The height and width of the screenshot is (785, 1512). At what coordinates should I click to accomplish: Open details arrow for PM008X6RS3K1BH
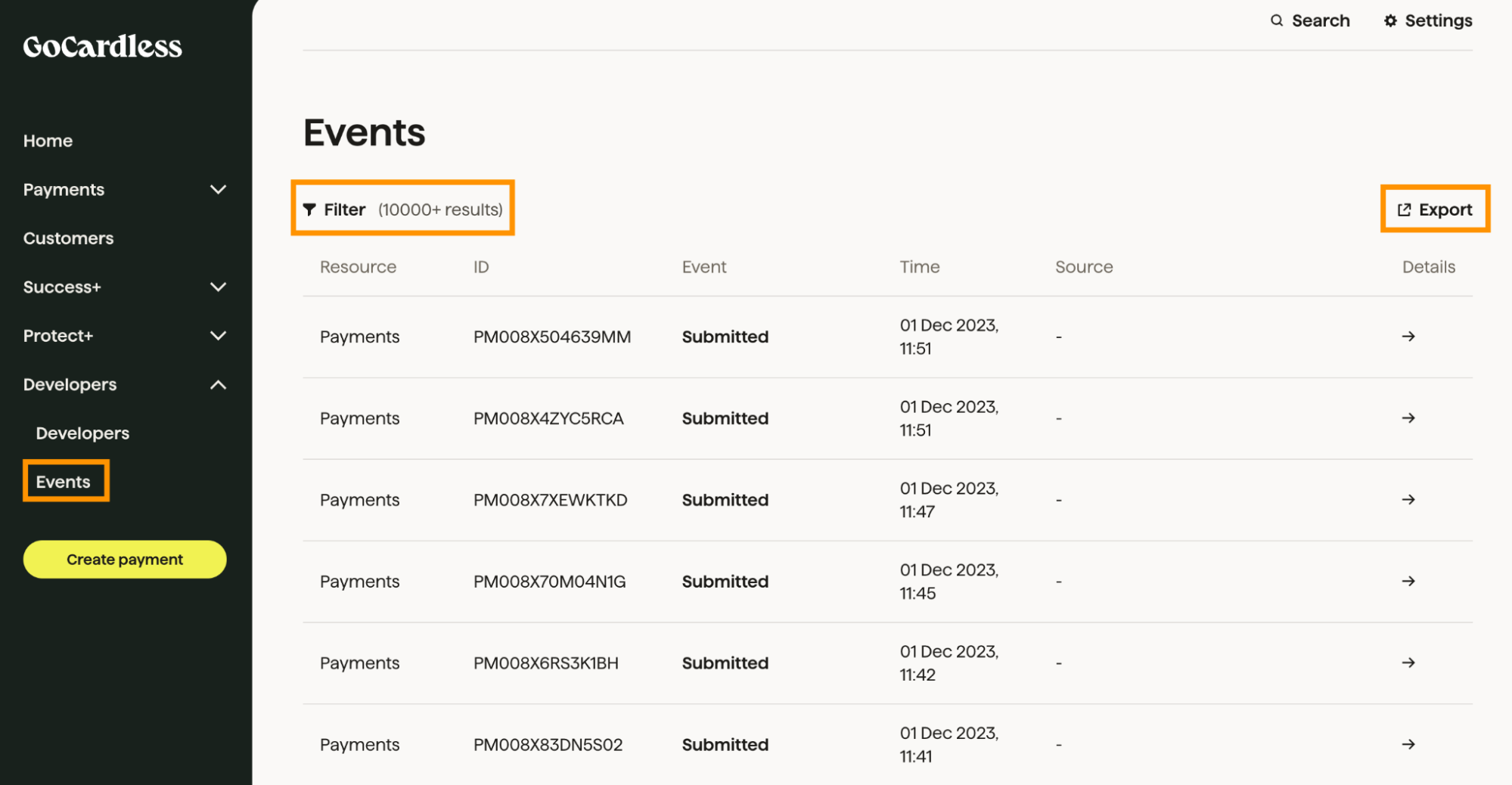(1408, 663)
